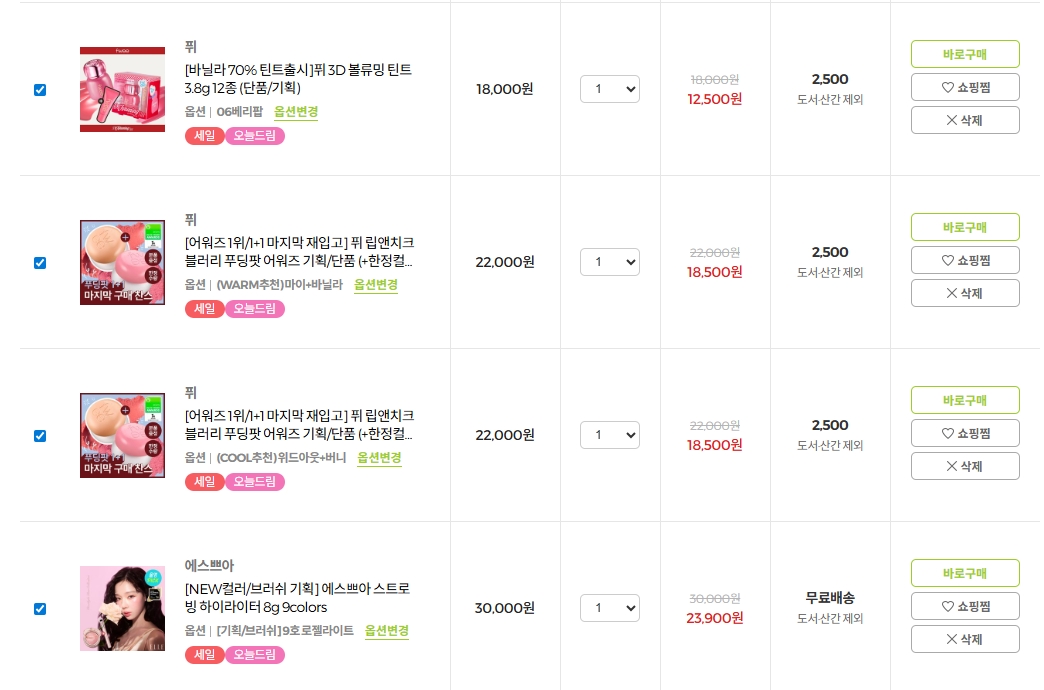Open the 3D 볼류밍 틴트 product title
1044x690 pixels.
pos(298,79)
